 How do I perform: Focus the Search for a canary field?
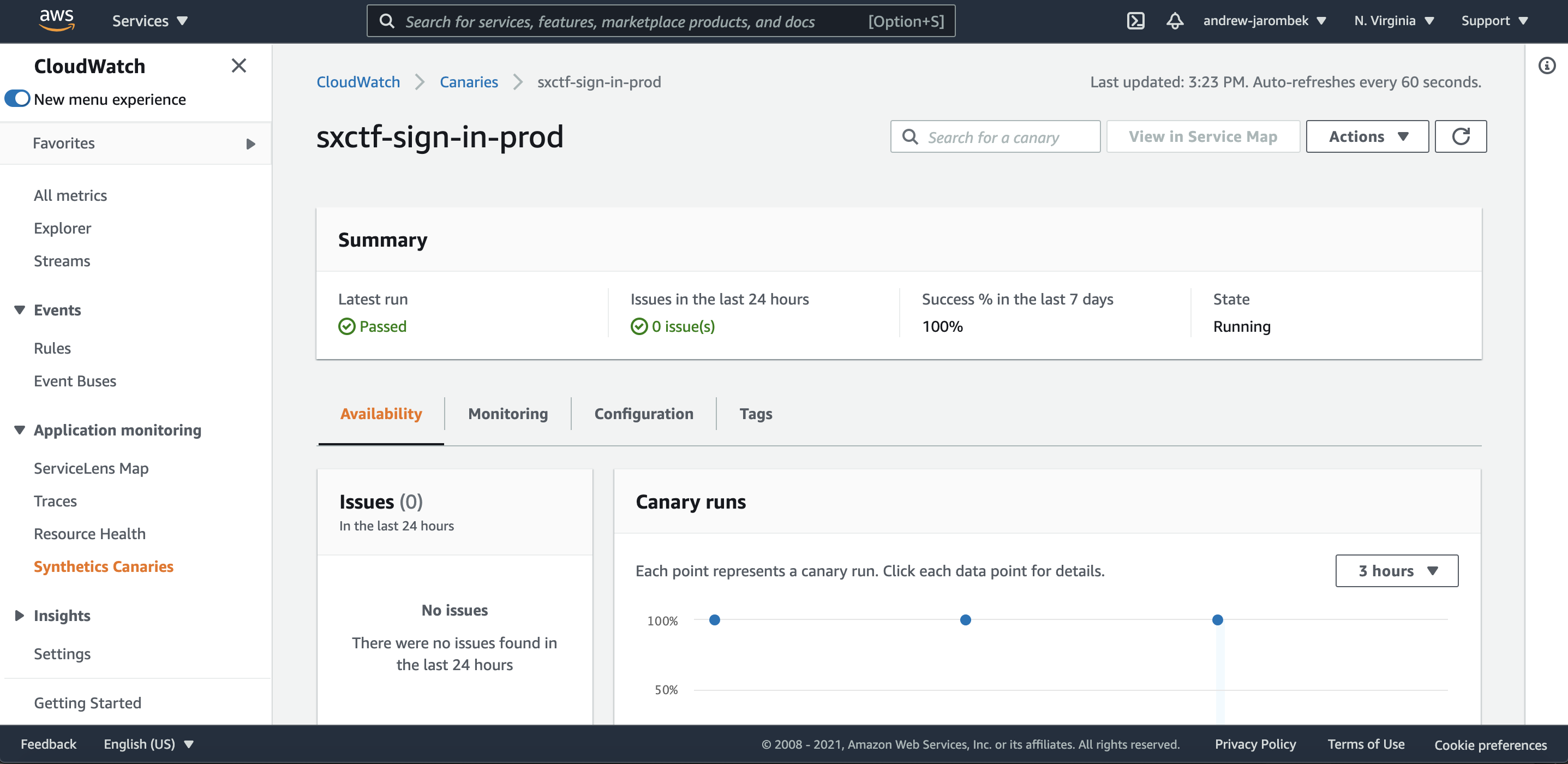click(x=995, y=136)
